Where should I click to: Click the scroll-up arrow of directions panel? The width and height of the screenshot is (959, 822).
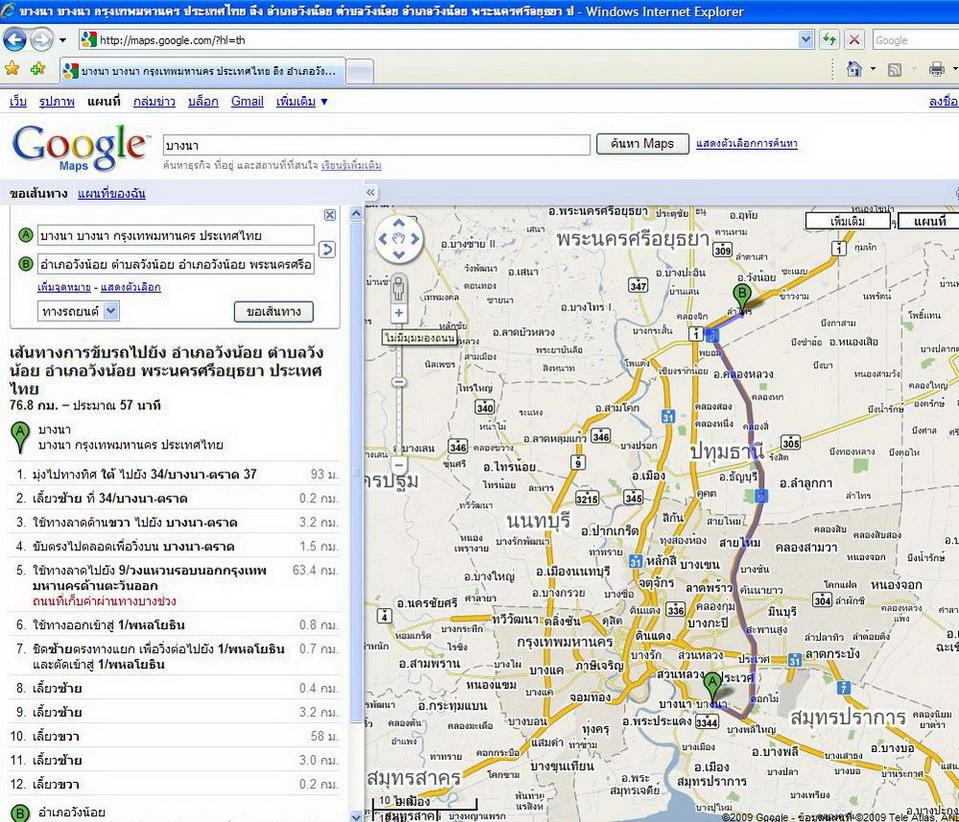(x=356, y=214)
